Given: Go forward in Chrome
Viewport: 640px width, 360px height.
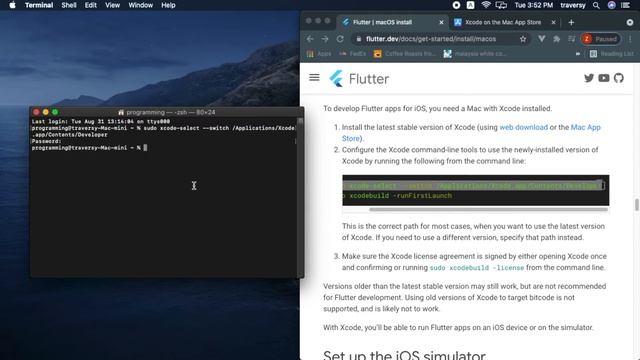Looking at the screenshot, I should point(325,39).
